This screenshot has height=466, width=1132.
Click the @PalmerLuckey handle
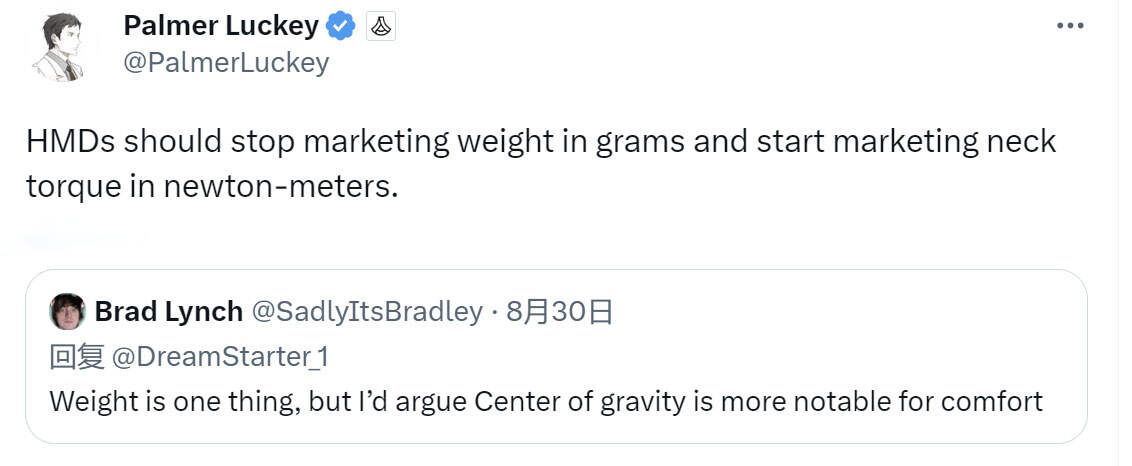click(x=225, y=62)
